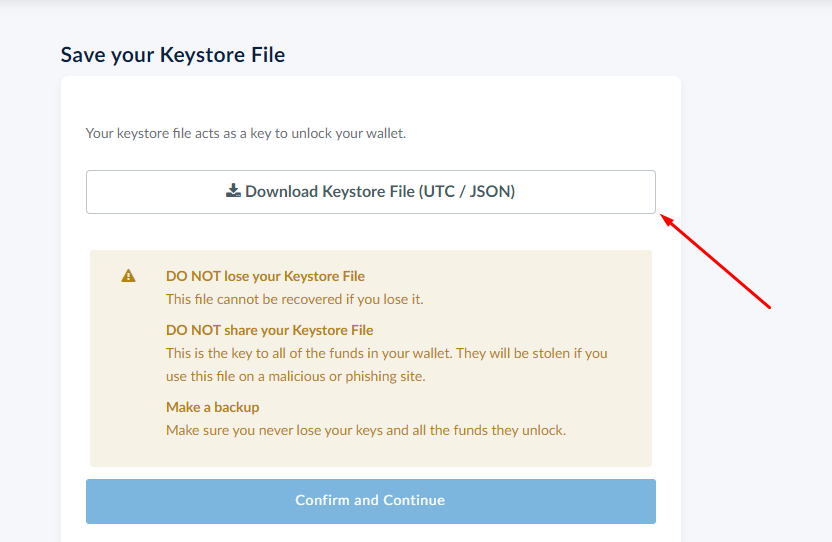The width and height of the screenshot is (832, 542).
Task: Select the 'DO NOT share your Keystore File' heading
Action: coord(269,330)
